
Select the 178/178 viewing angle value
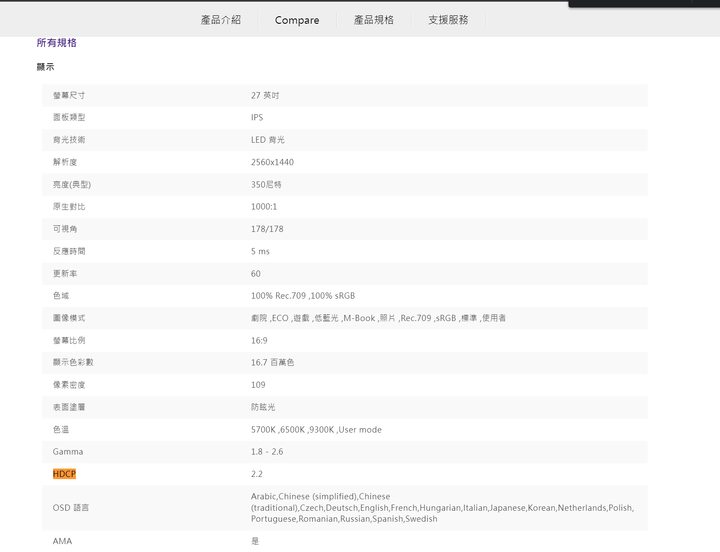267,229
